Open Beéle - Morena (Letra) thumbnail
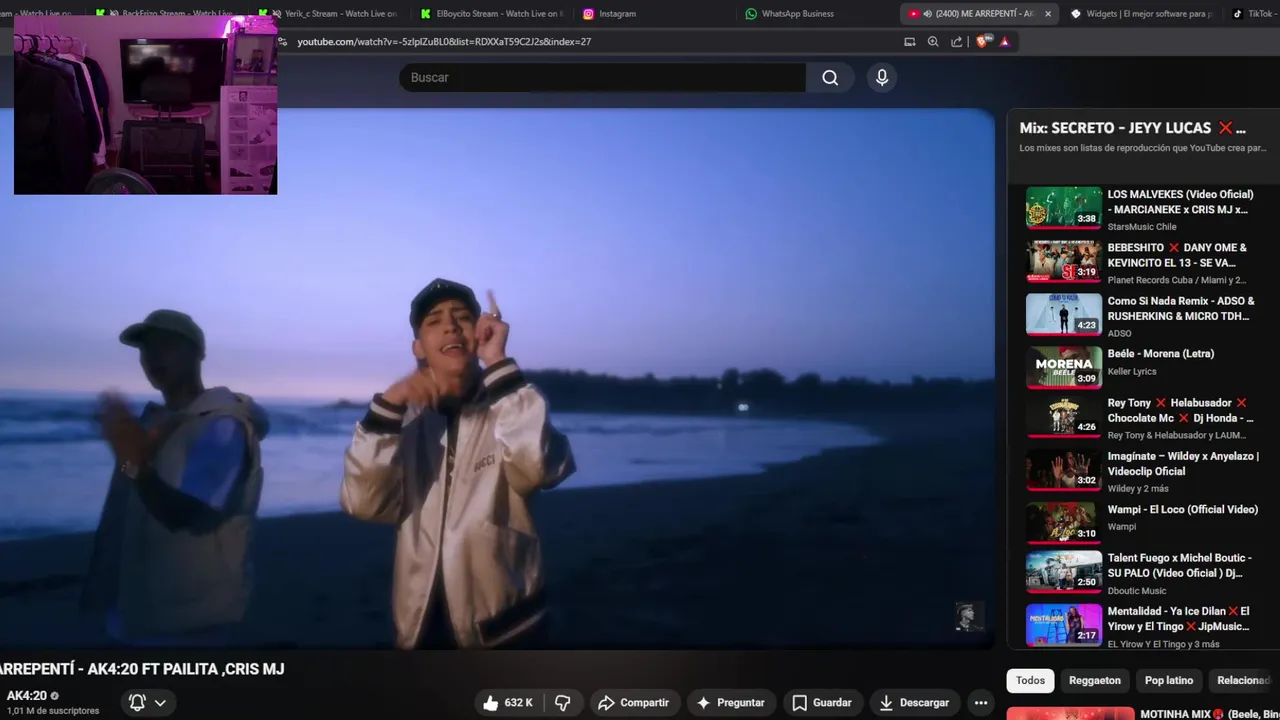1280x720 pixels. [1064, 366]
